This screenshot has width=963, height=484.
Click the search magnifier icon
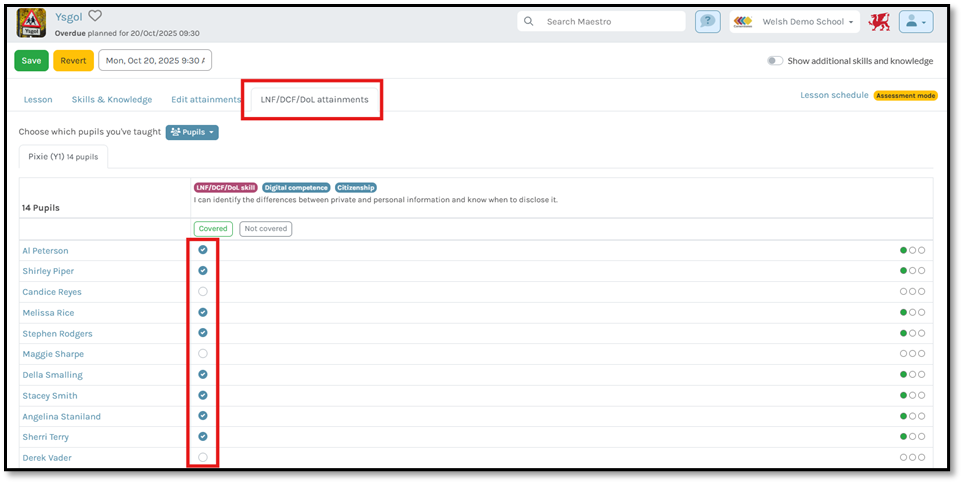point(529,22)
